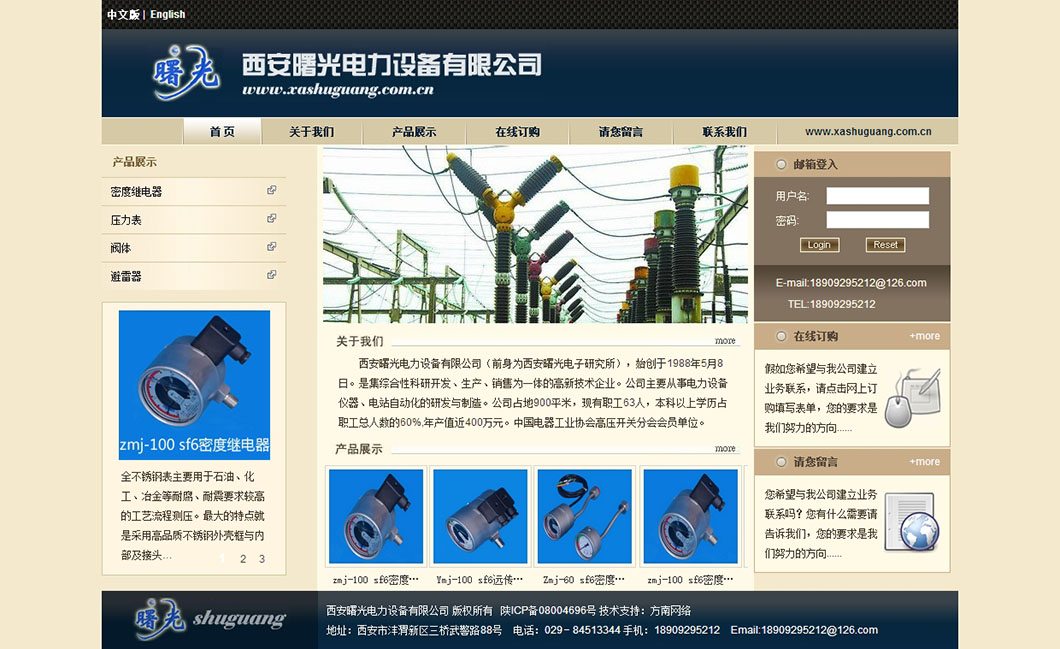Go to 首页 navigation tab

(222, 131)
